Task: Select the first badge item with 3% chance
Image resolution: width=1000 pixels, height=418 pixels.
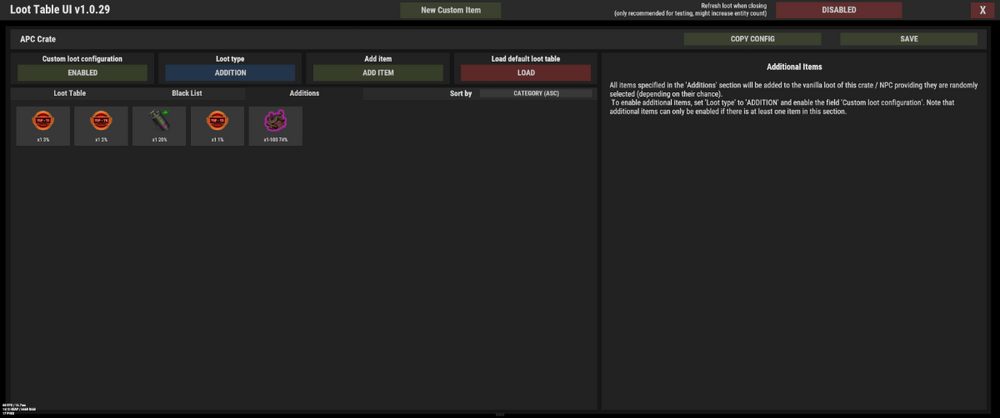Action: (43, 125)
